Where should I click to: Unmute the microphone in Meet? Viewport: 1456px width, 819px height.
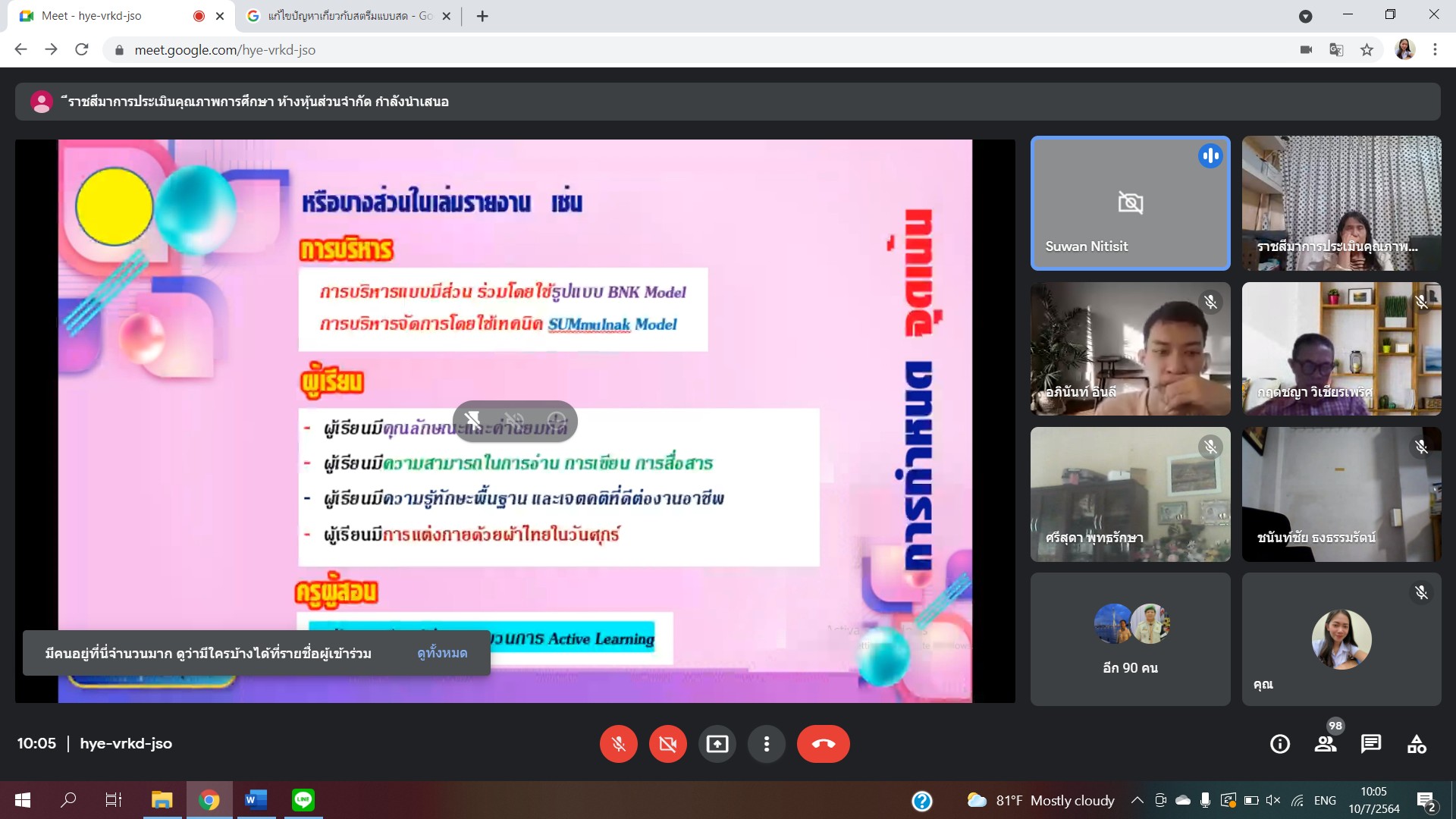619,744
